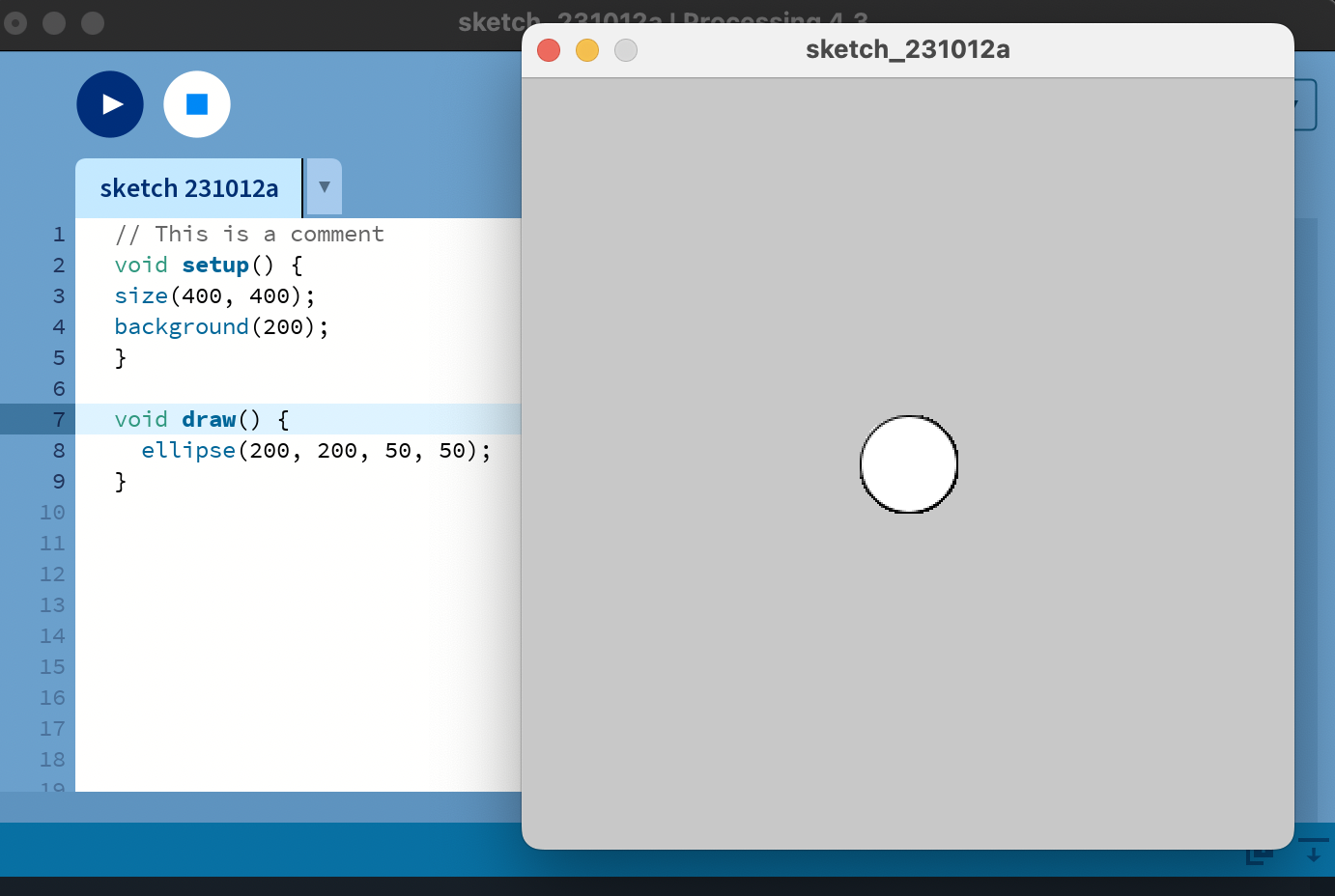Click the white circle on canvas
The width and height of the screenshot is (1335, 896).
[908, 464]
